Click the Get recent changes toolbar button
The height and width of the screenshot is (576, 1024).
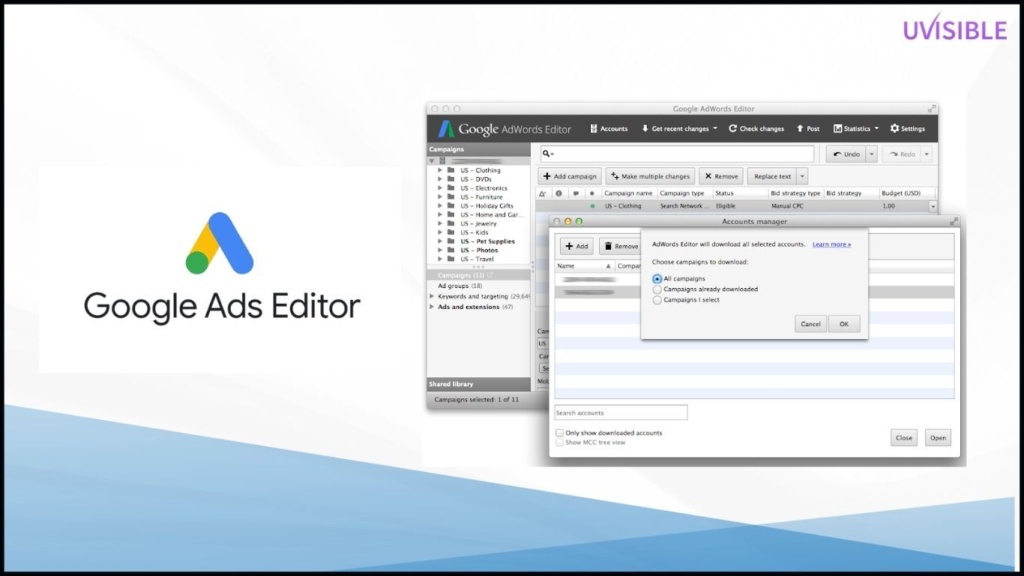(x=679, y=129)
